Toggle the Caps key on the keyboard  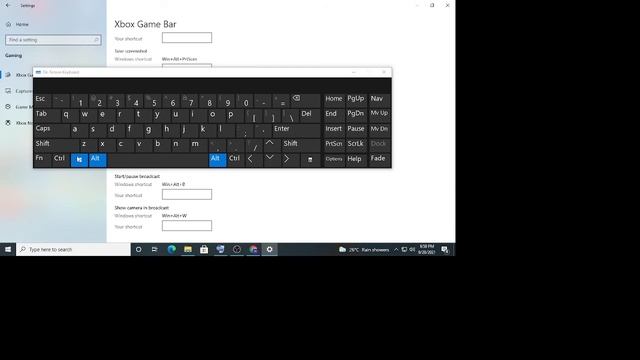(x=51, y=130)
